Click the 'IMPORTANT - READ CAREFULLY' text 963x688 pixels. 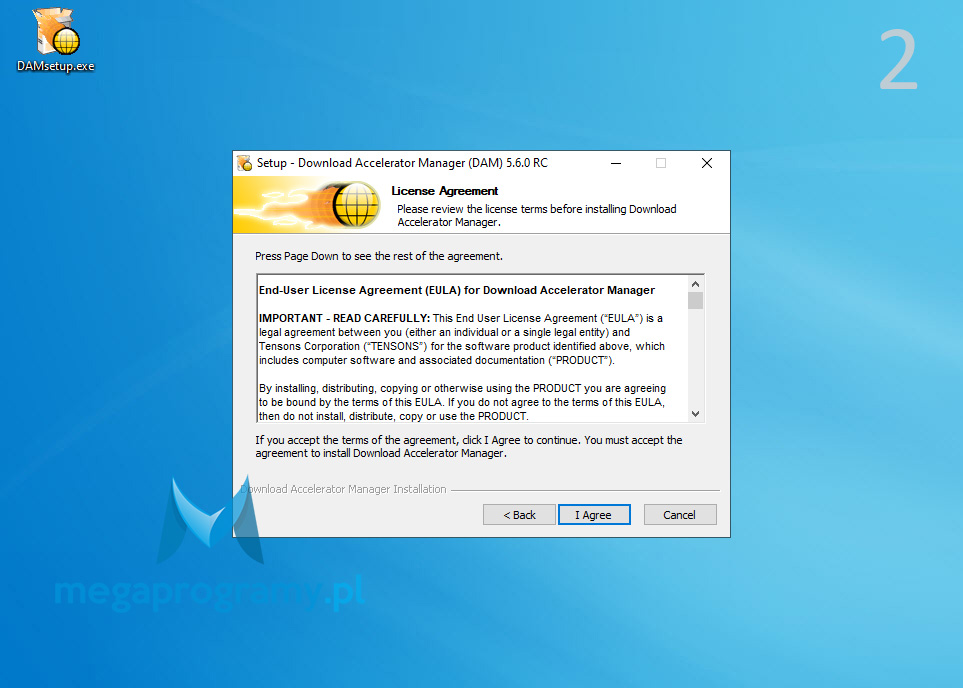click(344, 318)
